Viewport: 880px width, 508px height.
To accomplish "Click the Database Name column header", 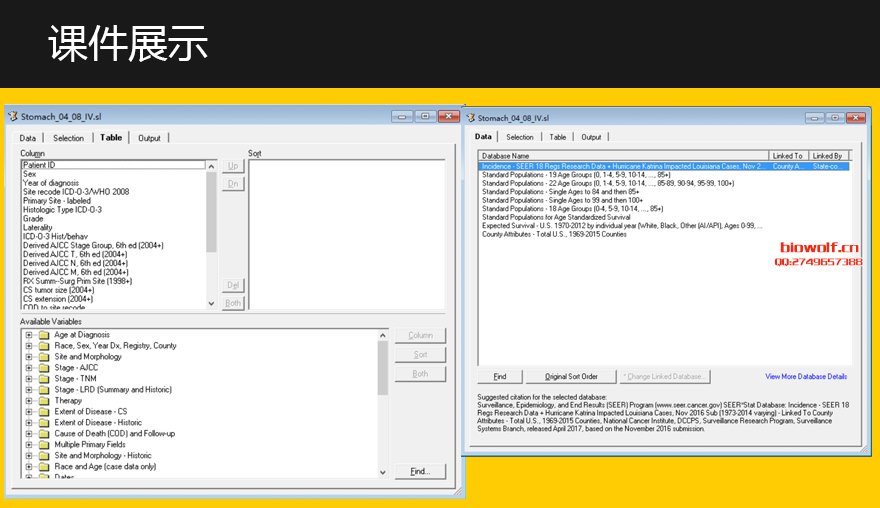I will (624, 156).
